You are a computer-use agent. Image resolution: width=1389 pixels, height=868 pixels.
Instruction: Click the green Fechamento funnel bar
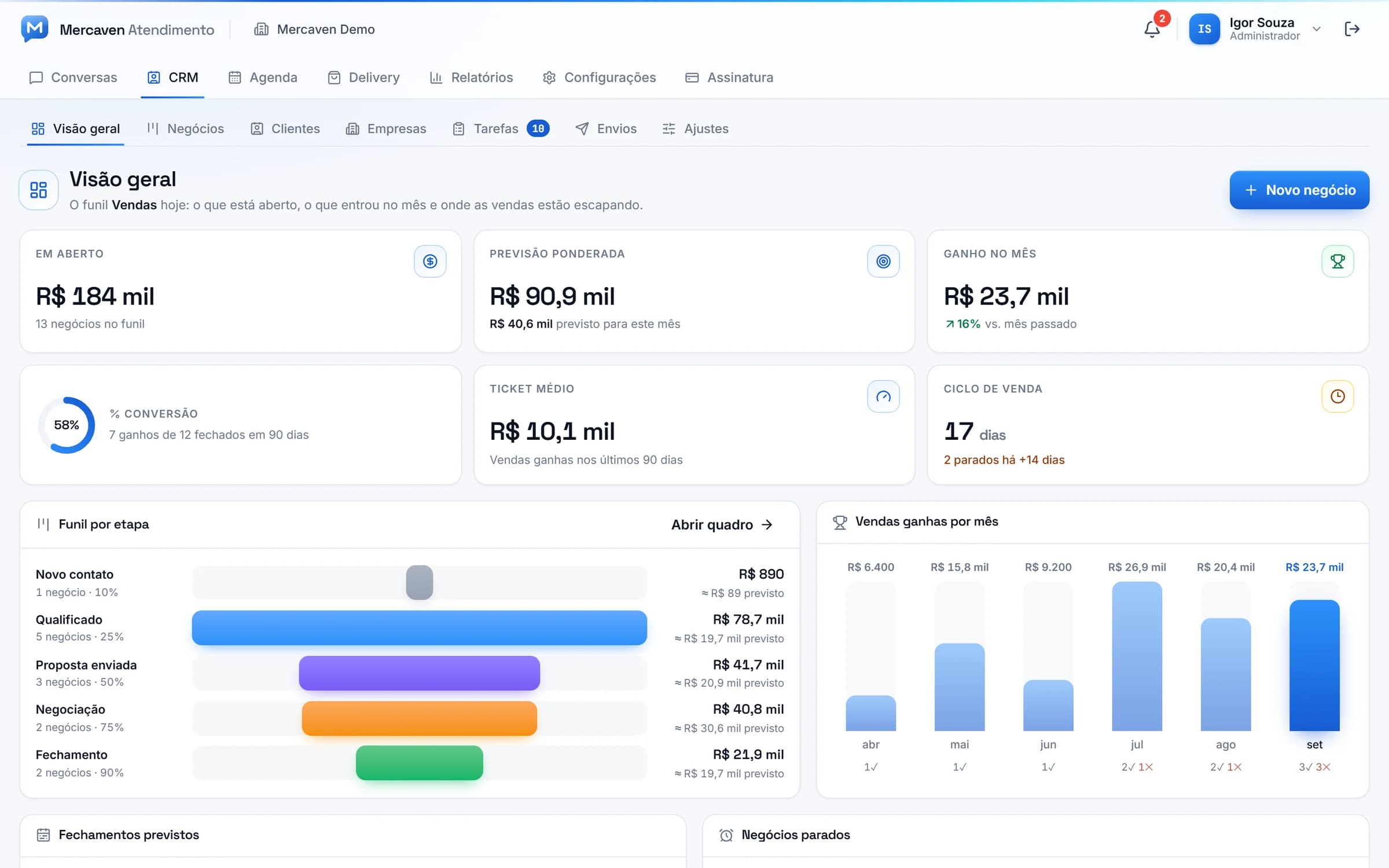click(x=419, y=763)
